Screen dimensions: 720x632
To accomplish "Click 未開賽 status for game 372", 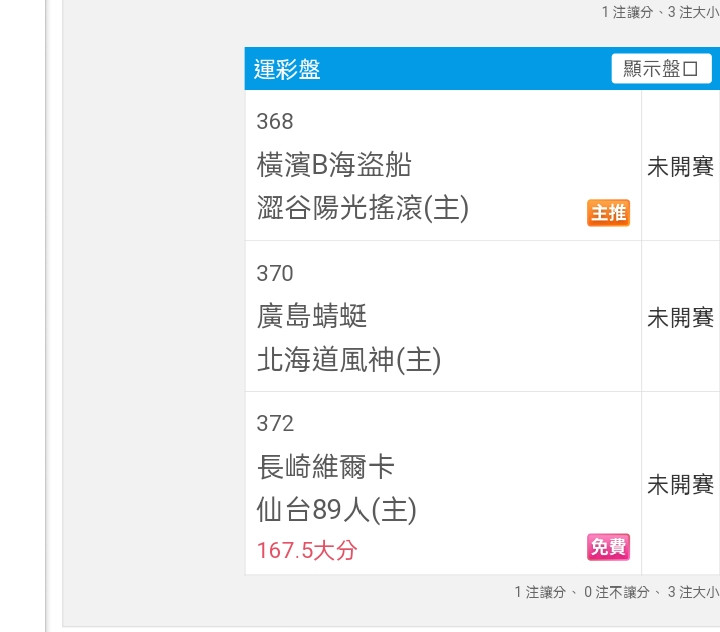I will pyautogui.click(x=680, y=485).
